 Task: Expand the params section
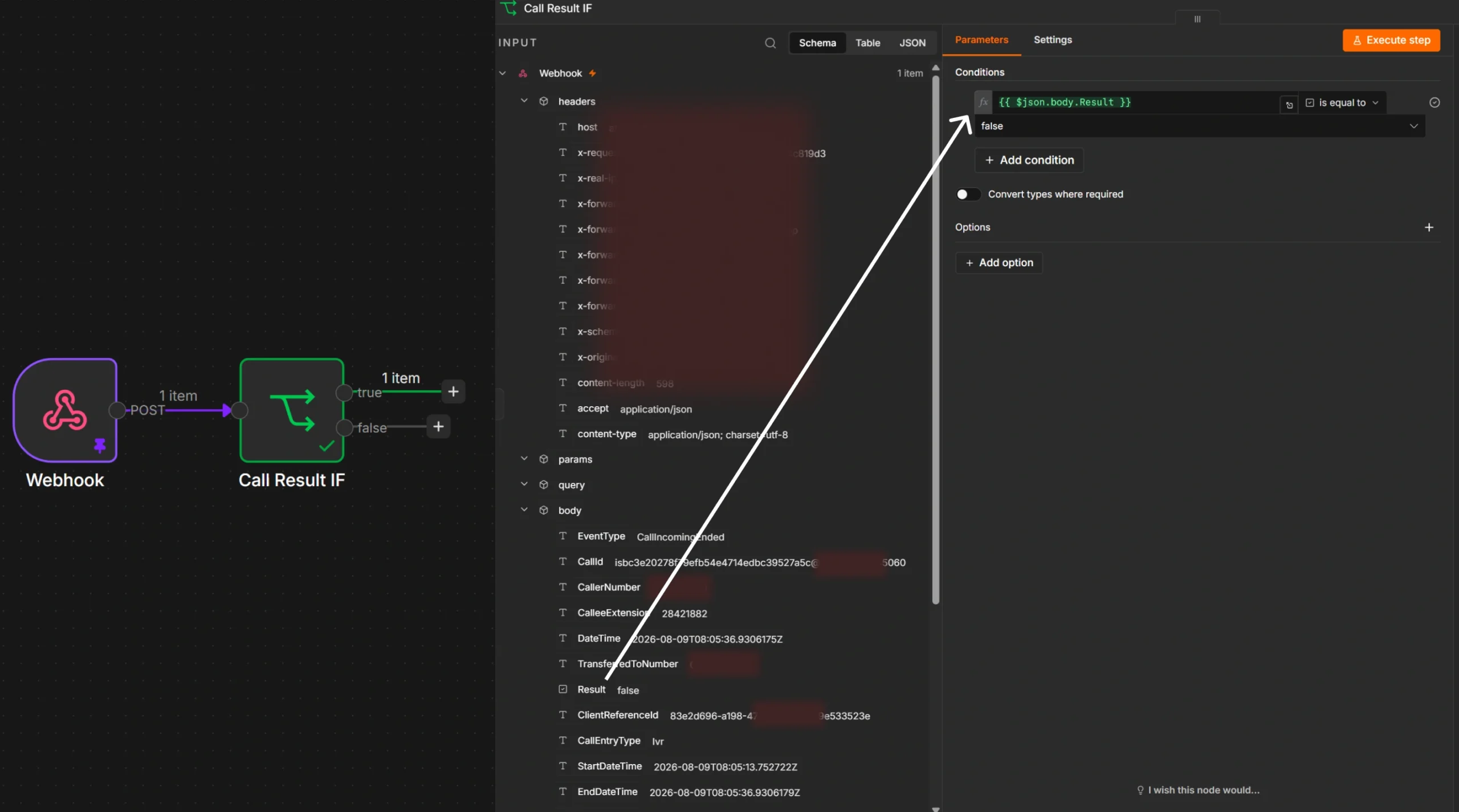click(524, 458)
